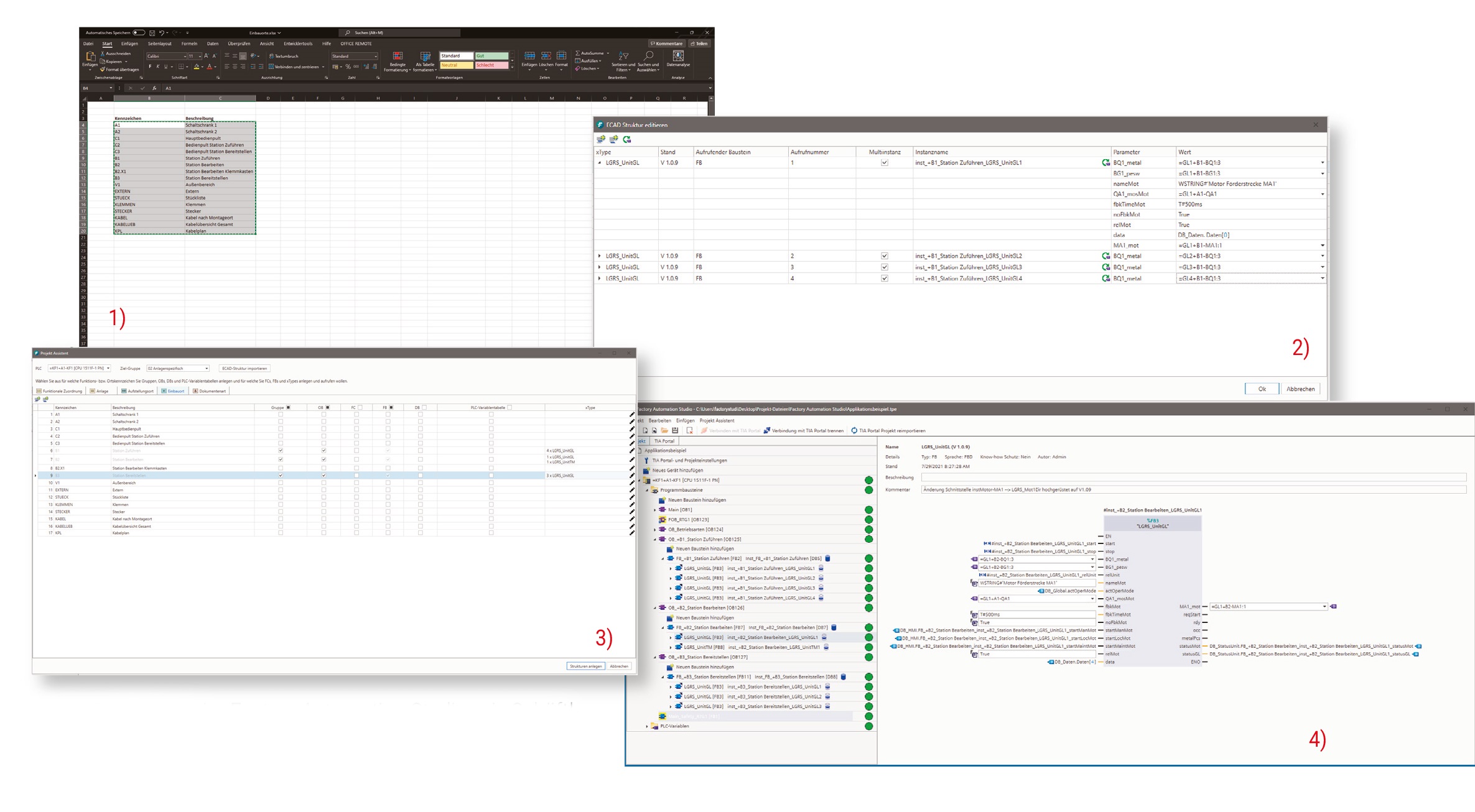Click inside the Excel formula bar
This screenshot has width=1475, height=812.
pyautogui.click(x=249, y=88)
